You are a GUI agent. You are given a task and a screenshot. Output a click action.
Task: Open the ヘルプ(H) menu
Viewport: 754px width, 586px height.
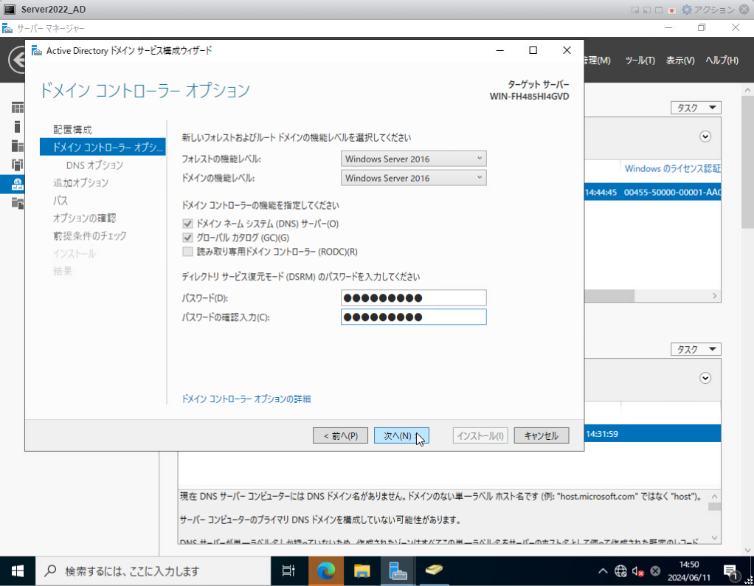tap(722, 61)
